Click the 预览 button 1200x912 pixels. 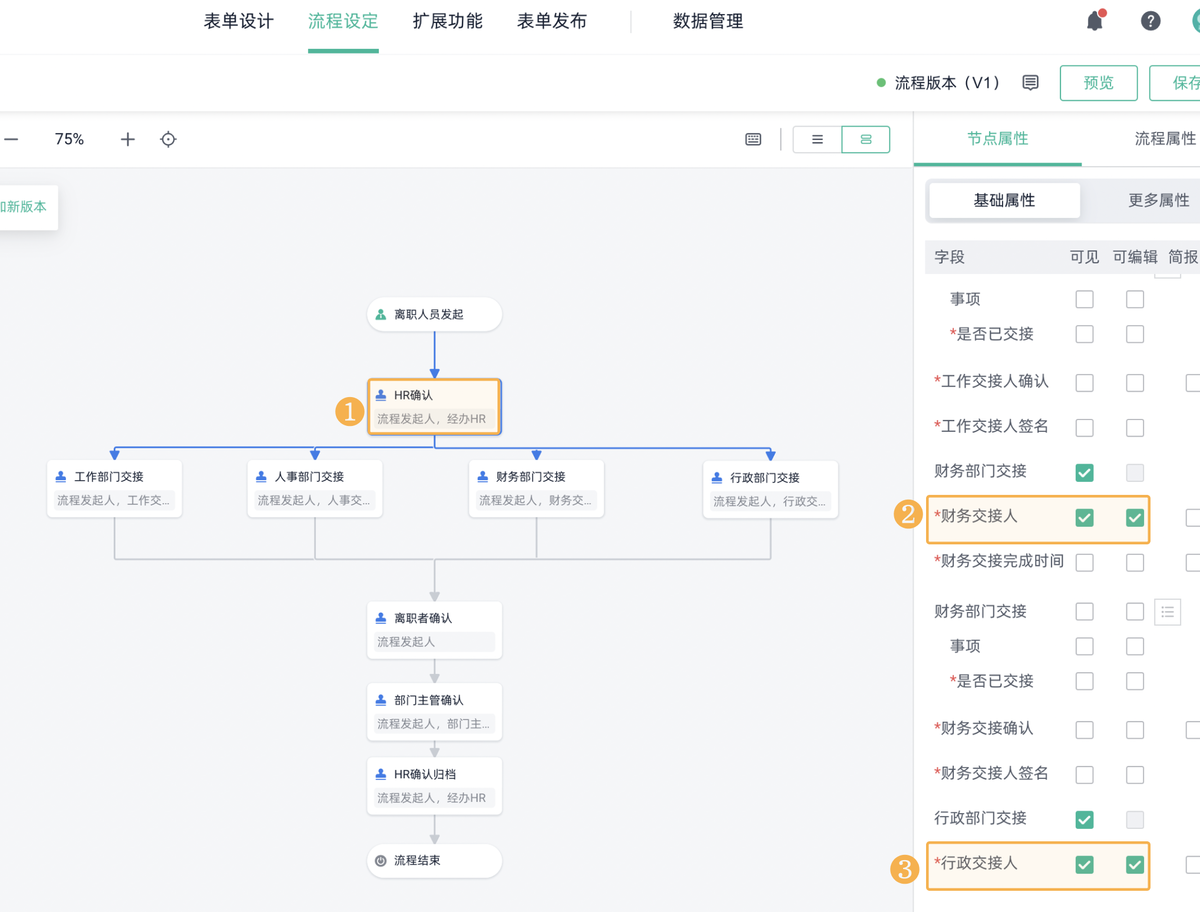[x=1098, y=83]
